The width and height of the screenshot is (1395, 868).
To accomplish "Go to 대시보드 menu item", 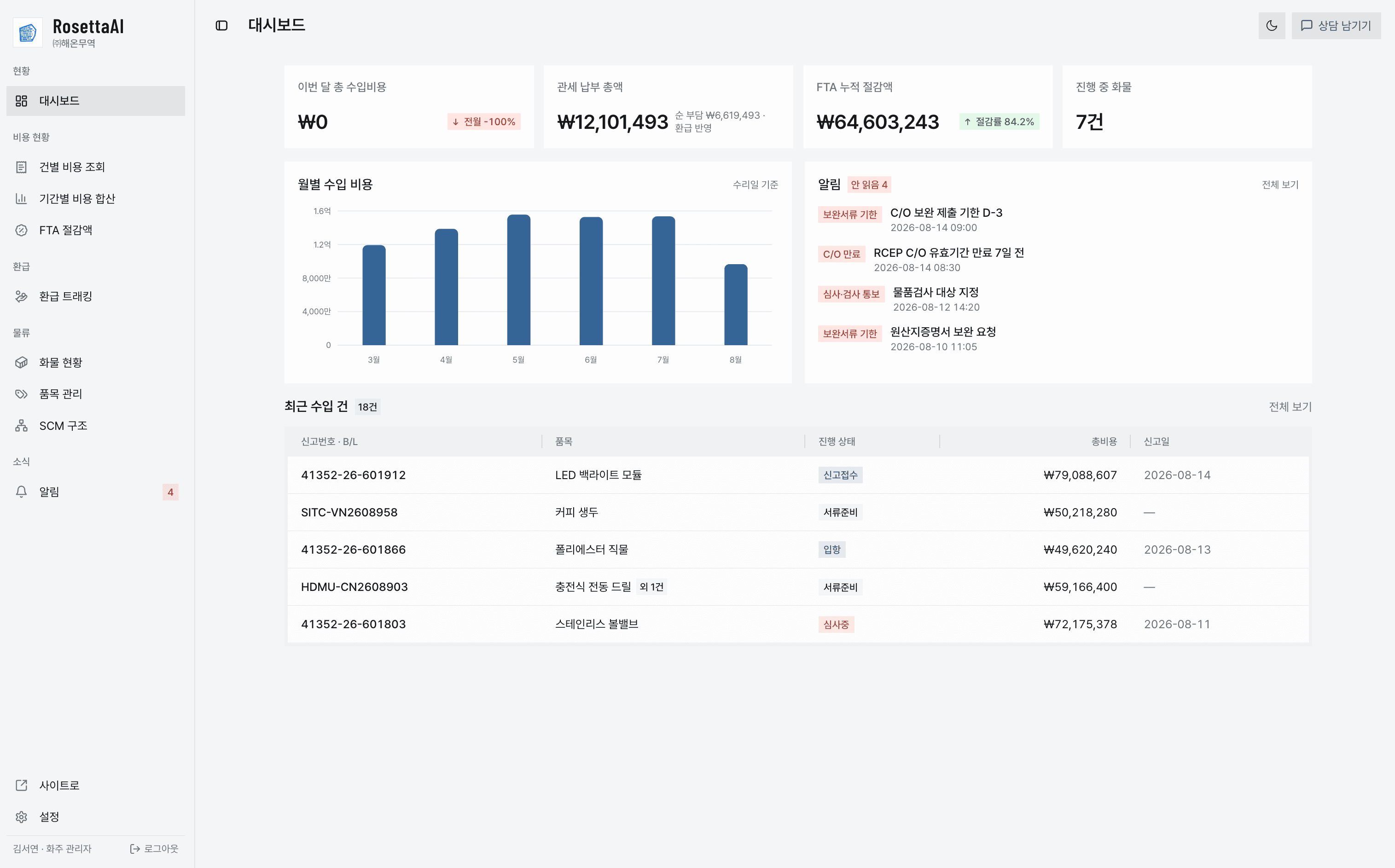I will tap(96, 101).
